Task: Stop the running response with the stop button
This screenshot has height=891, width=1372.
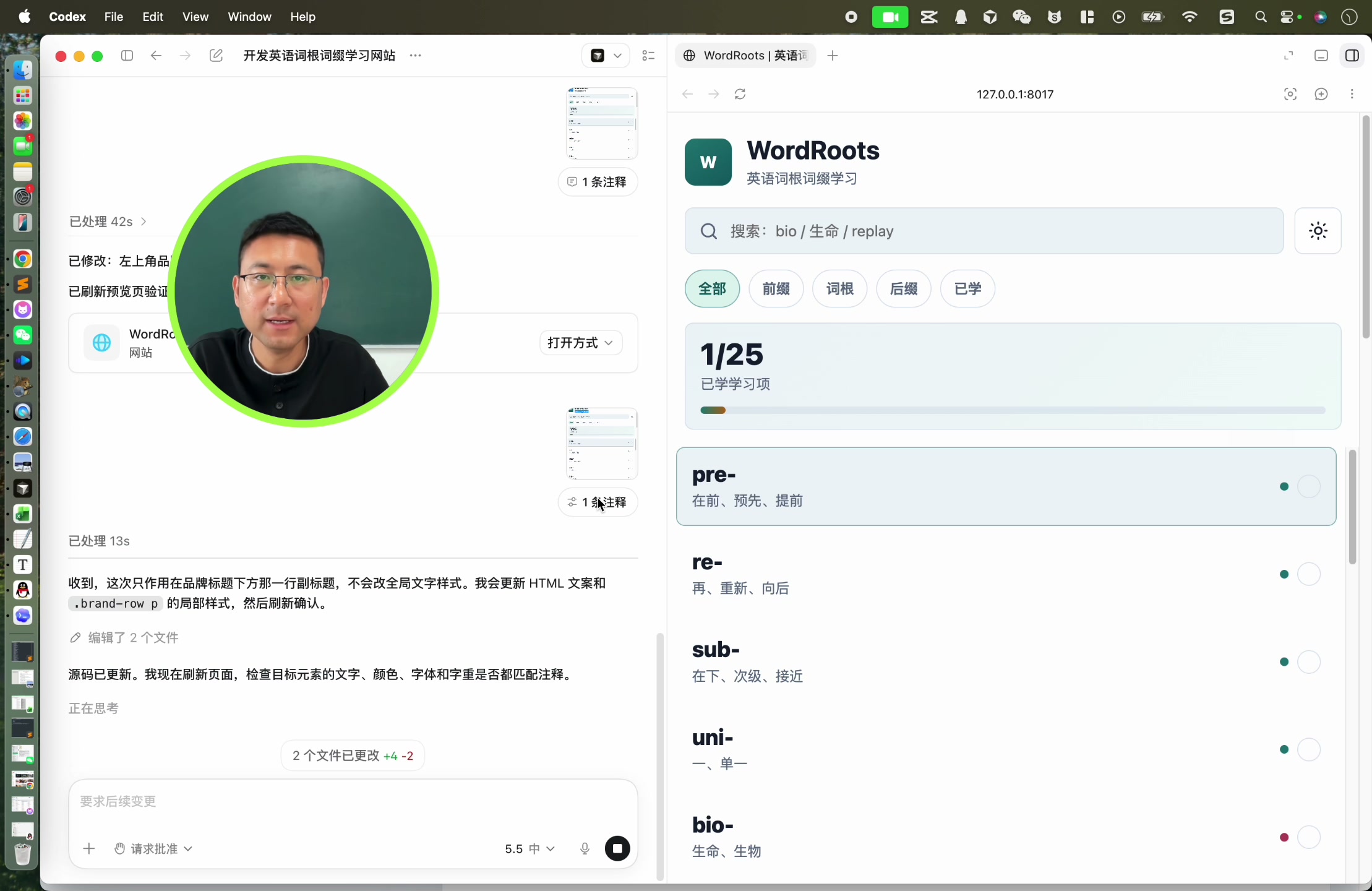Action: [617, 848]
